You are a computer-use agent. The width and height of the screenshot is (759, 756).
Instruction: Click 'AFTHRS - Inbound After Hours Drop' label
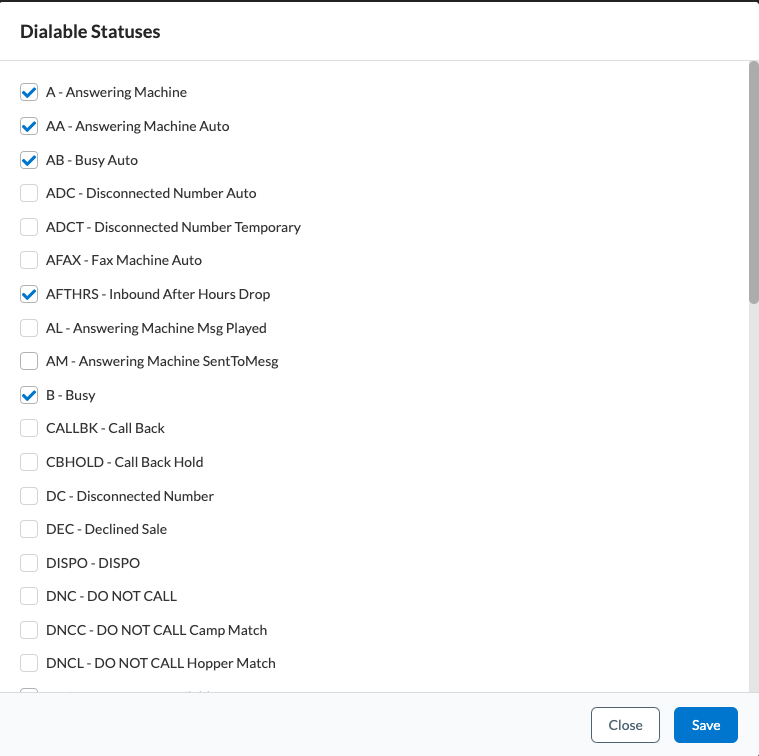pyautogui.click(x=158, y=294)
